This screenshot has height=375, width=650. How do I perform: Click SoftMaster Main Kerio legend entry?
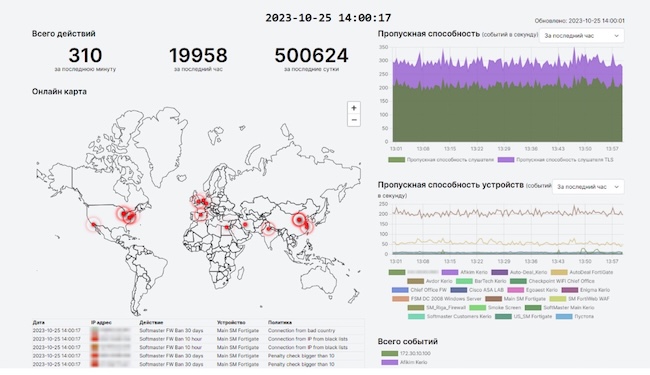559,307
